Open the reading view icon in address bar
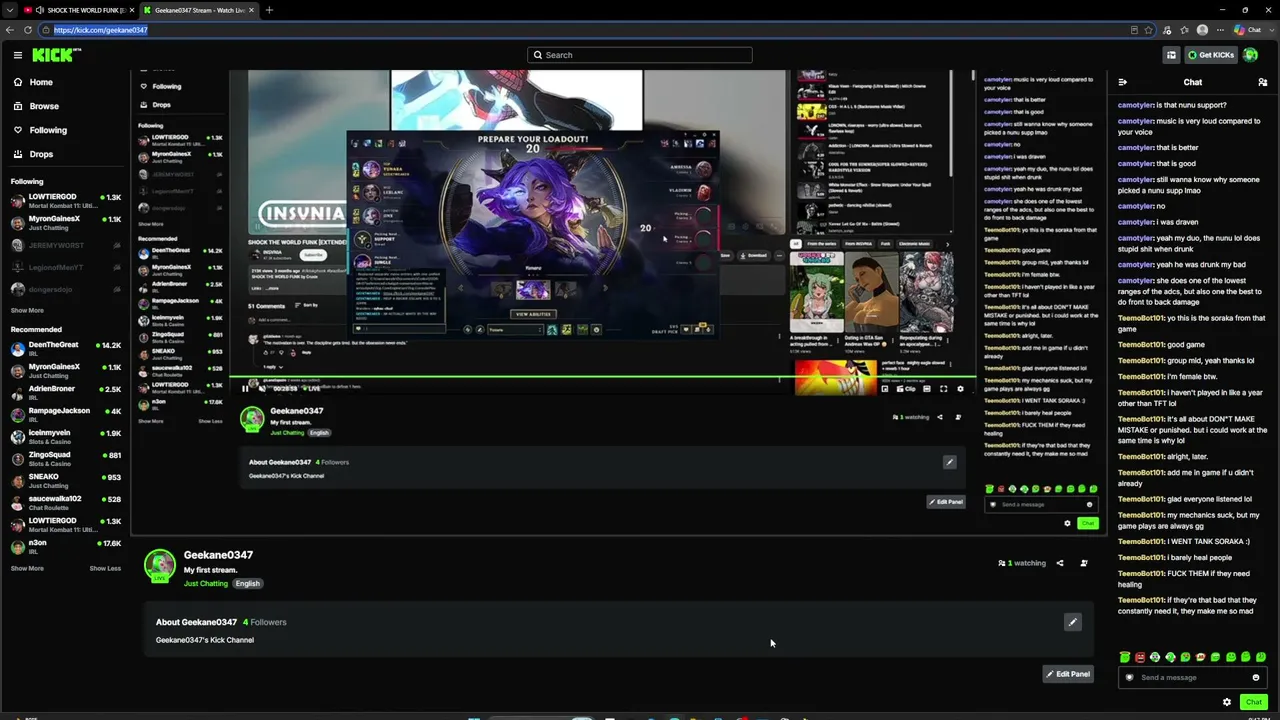1280x720 pixels. click(1134, 30)
